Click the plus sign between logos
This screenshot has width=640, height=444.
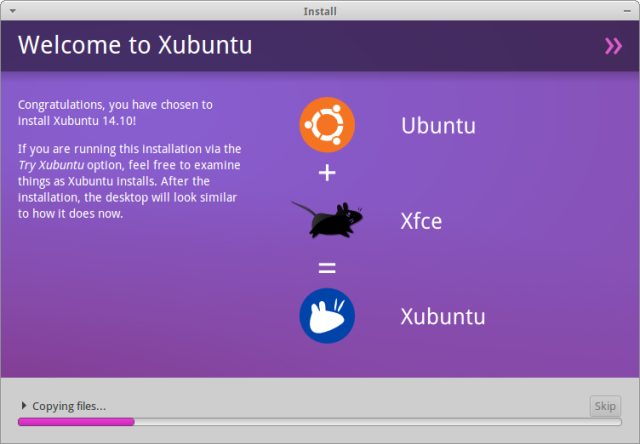point(327,173)
